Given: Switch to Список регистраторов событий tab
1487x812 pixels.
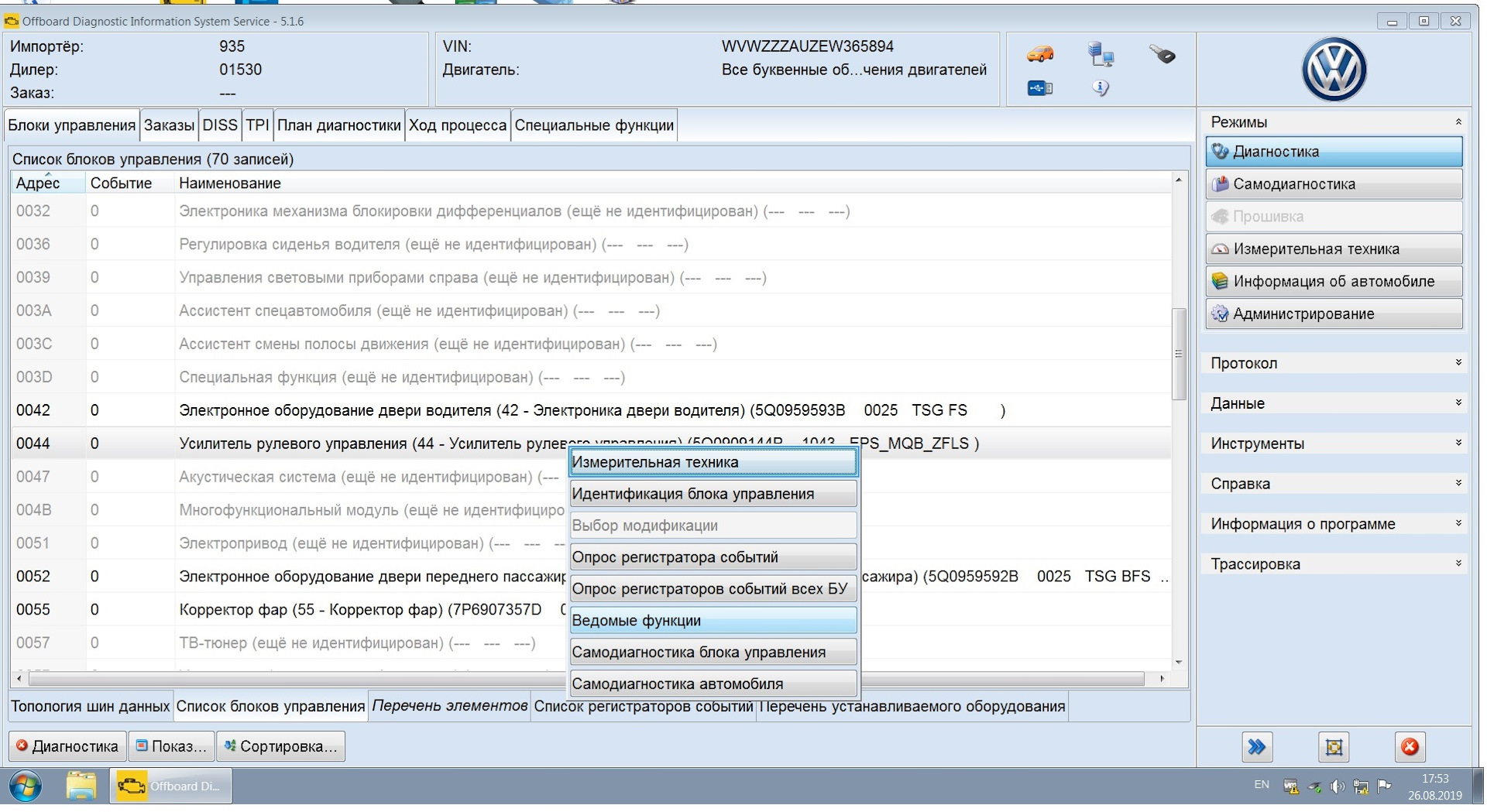Looking at the screenshot, I should (644, 707).
